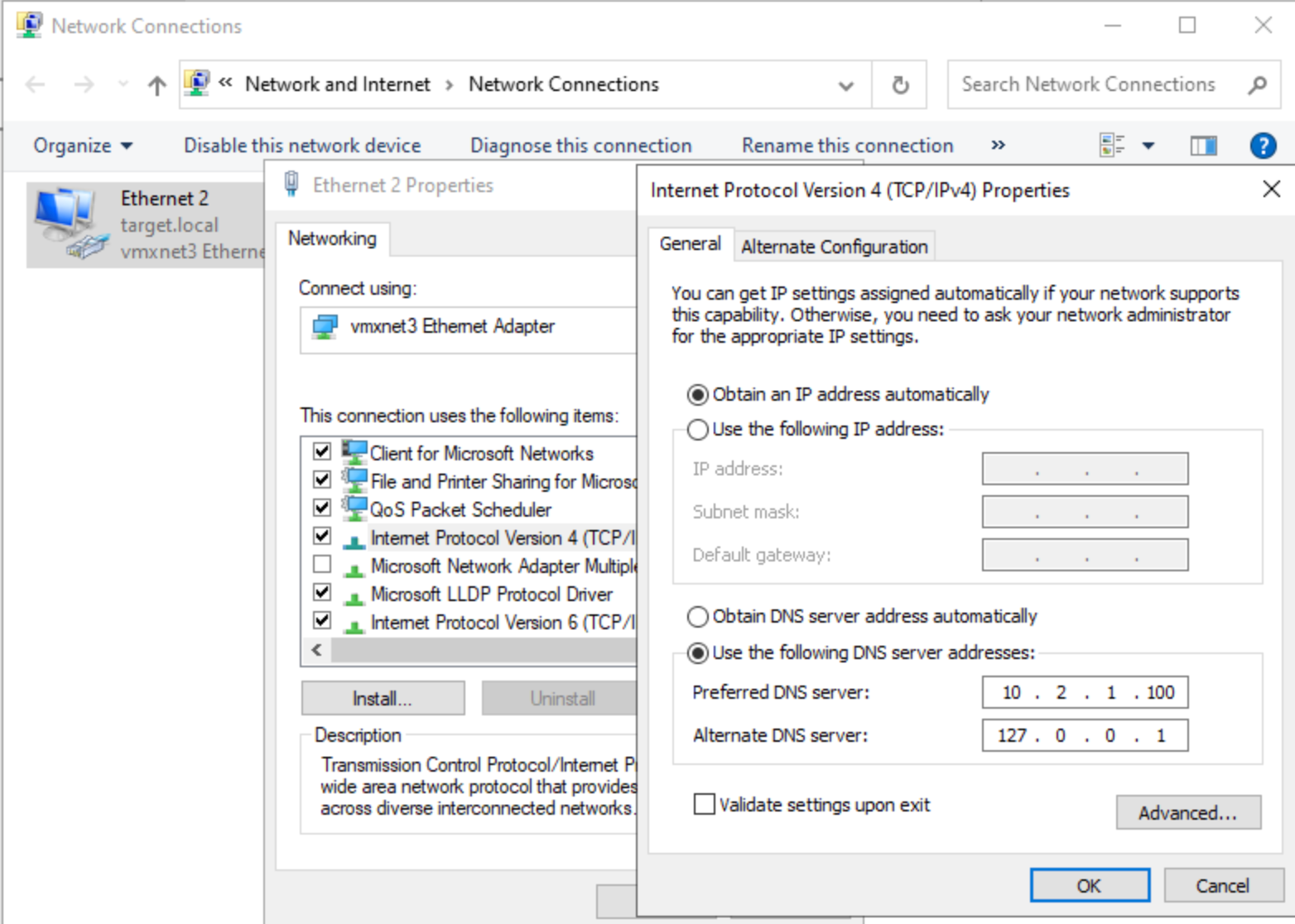Click the search magnifier icon
1295x924 pixels.
click(1257, 84)
